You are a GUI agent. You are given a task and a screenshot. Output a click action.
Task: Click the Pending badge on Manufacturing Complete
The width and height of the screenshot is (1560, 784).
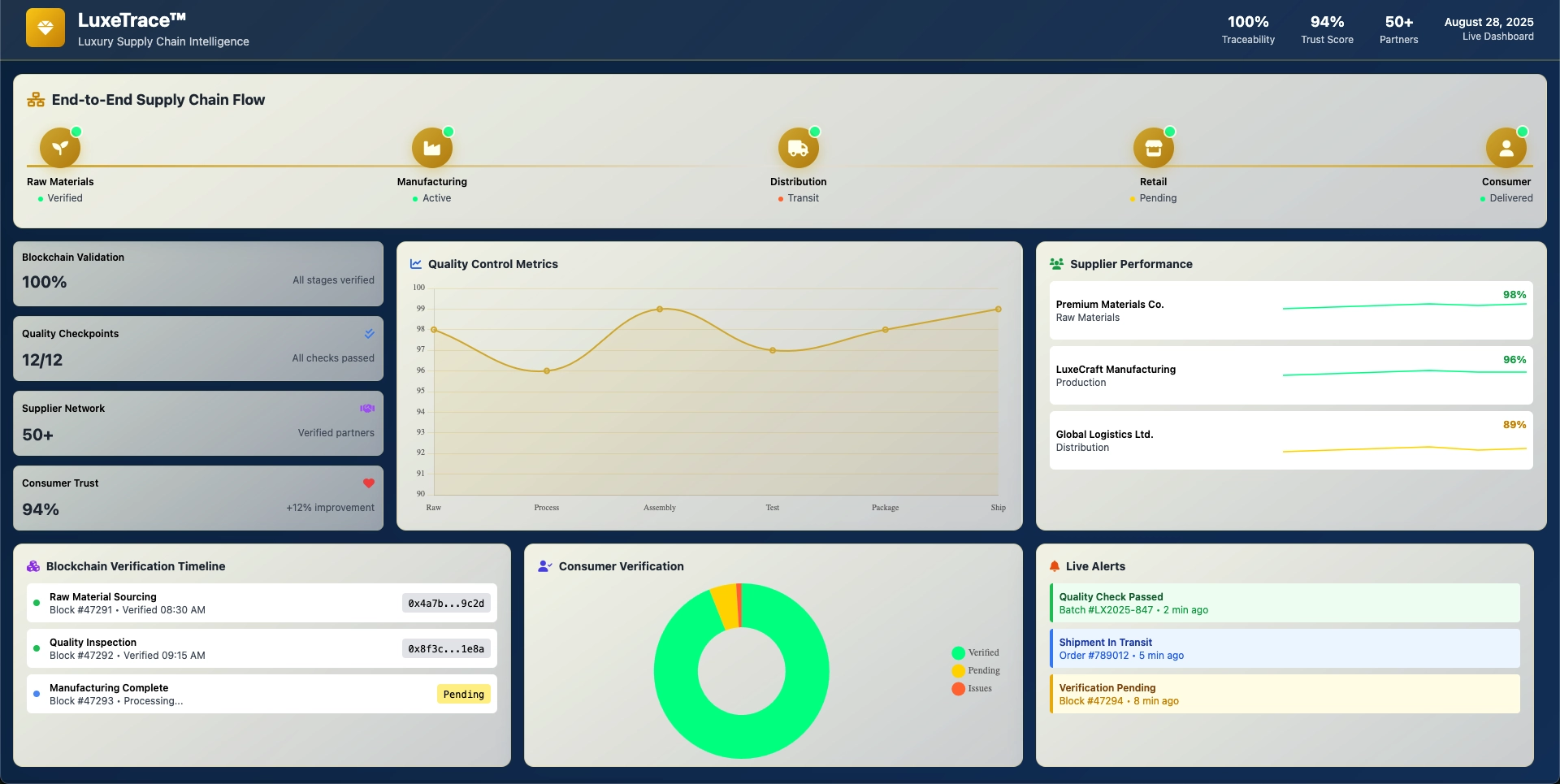[x=463, y=694]
